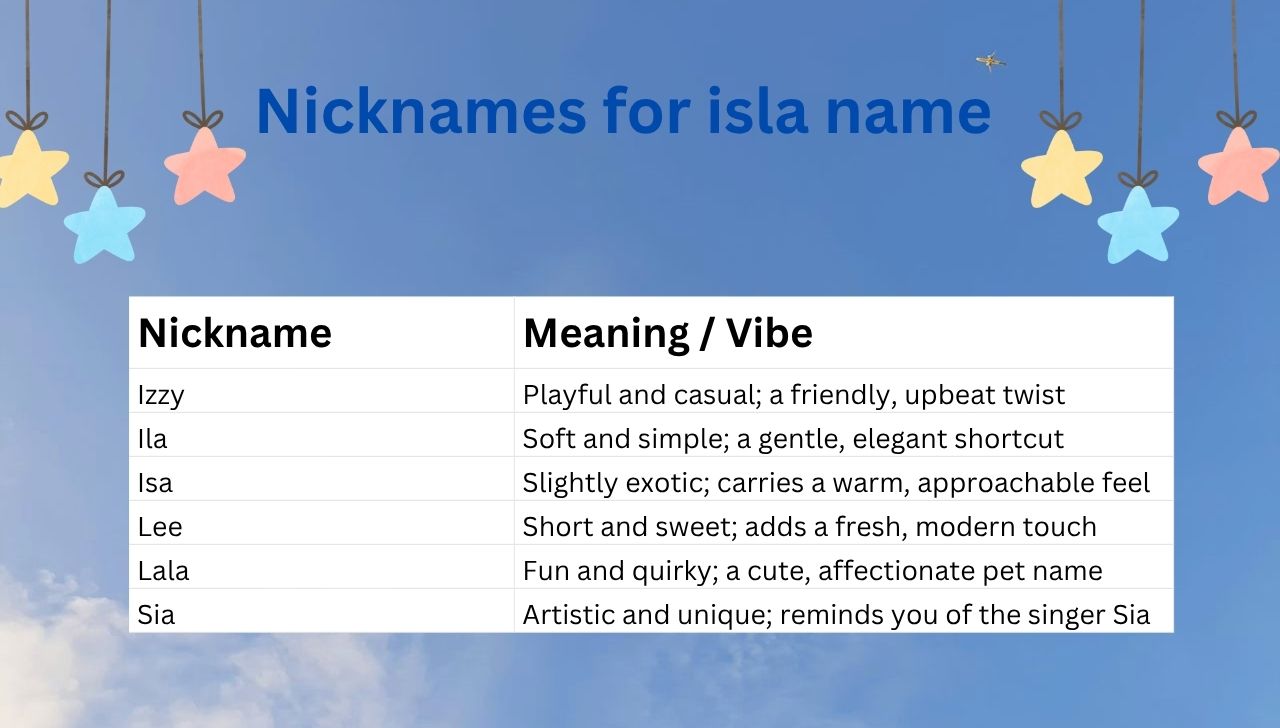The image size is (1280, 728).
Task: Select the "Izzy" nickname cell
Action: [x=161, y=395]
